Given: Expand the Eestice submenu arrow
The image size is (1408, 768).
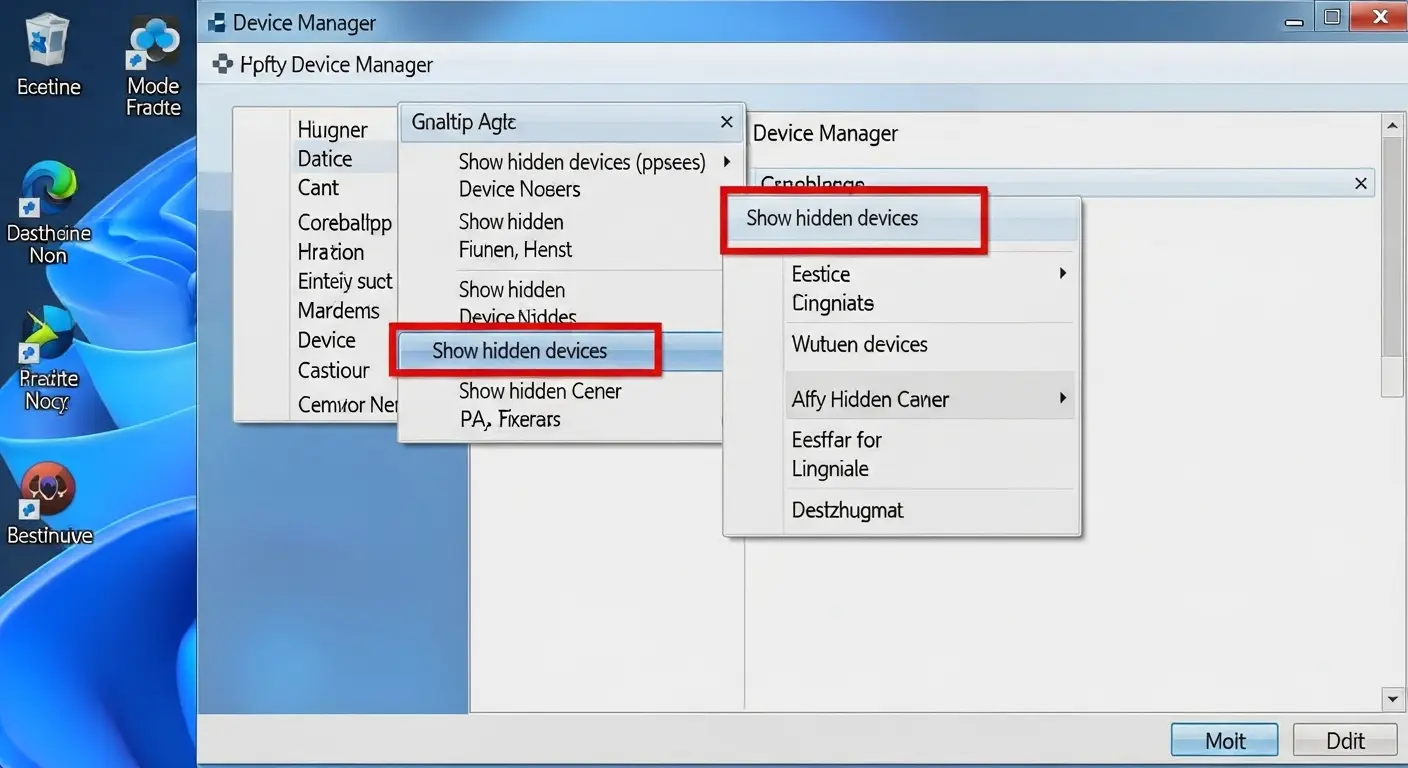Looking at the screenshot, I should [1062, 273].
